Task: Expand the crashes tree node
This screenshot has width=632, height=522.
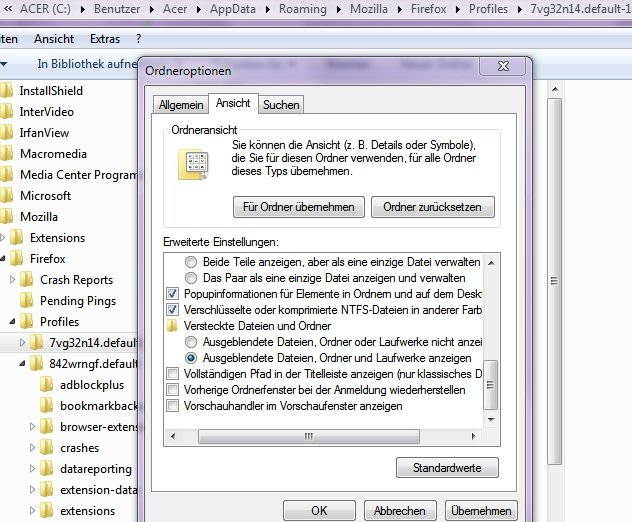Action: click(x=33, y=447)
